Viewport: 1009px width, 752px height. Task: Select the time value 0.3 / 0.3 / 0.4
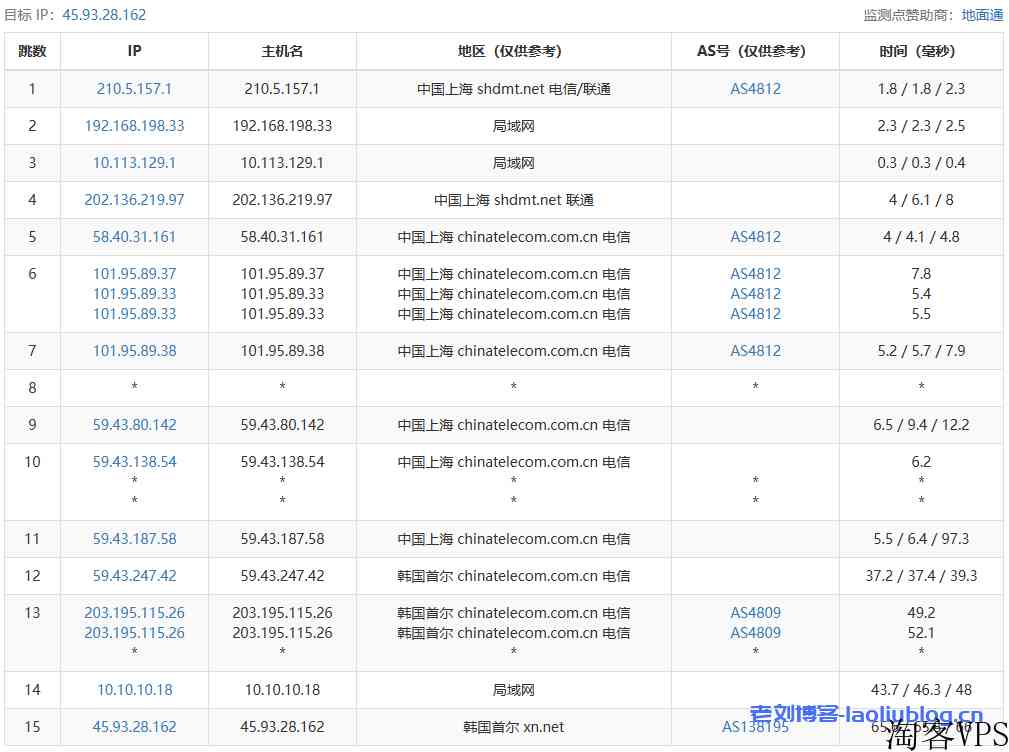pyautogui.click(x=921, y=163)
